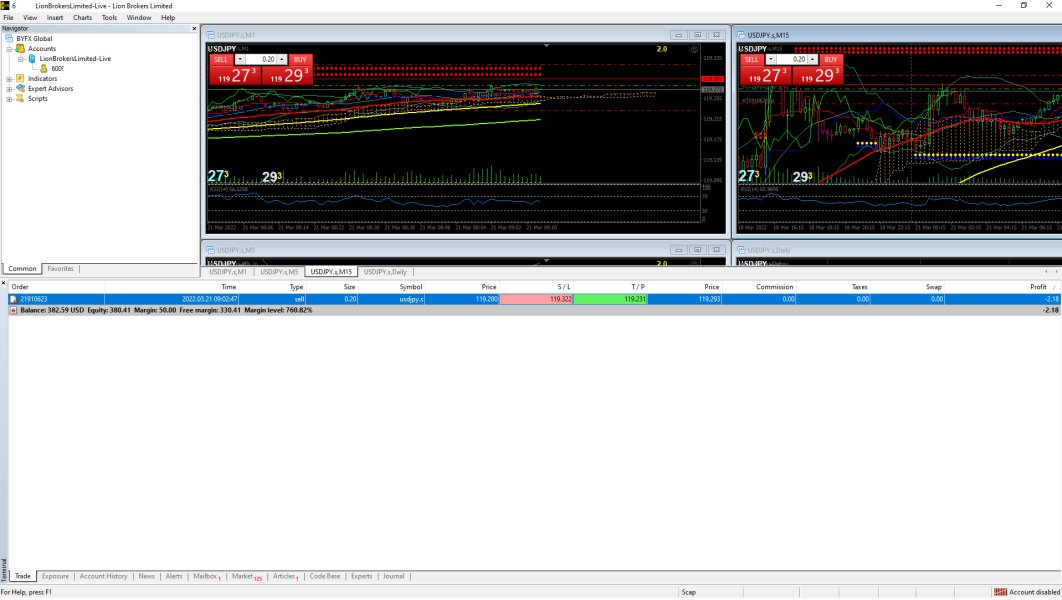Click the order 21910623 sell order icon
This screenshot has height=600, width=1062.
(13, 299)
